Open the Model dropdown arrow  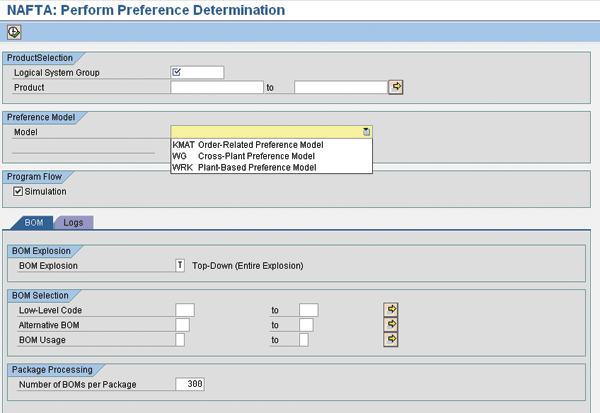(x=366, y=132)
